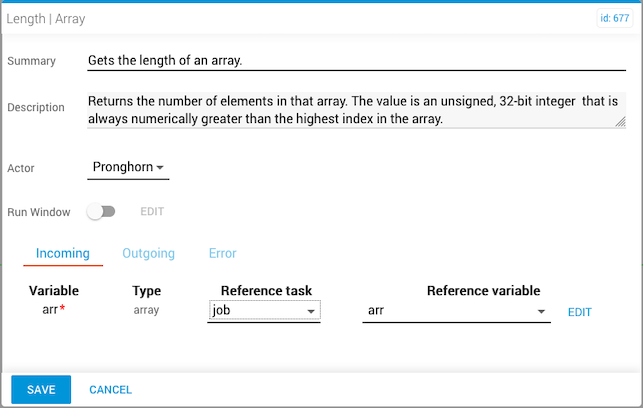Screen dimensions: 643x408
Task: Click the id: 677 badge
Action: click(614, 18)
